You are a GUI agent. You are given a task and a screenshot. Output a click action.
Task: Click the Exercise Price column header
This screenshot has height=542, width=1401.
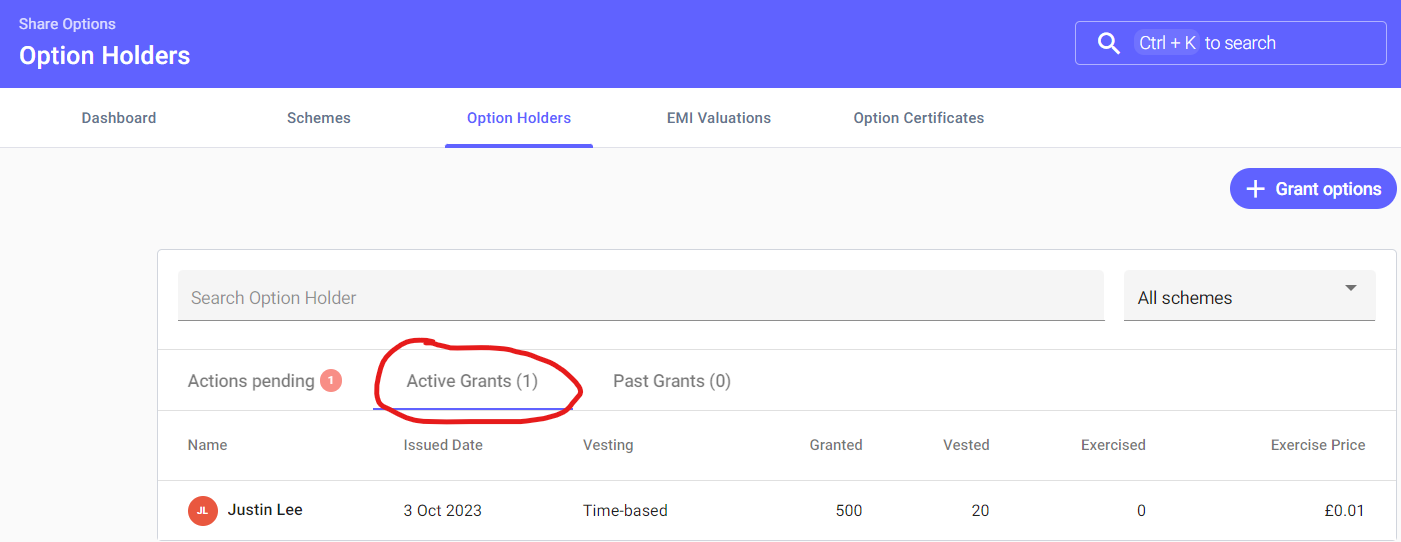[x=1317, y=445]
